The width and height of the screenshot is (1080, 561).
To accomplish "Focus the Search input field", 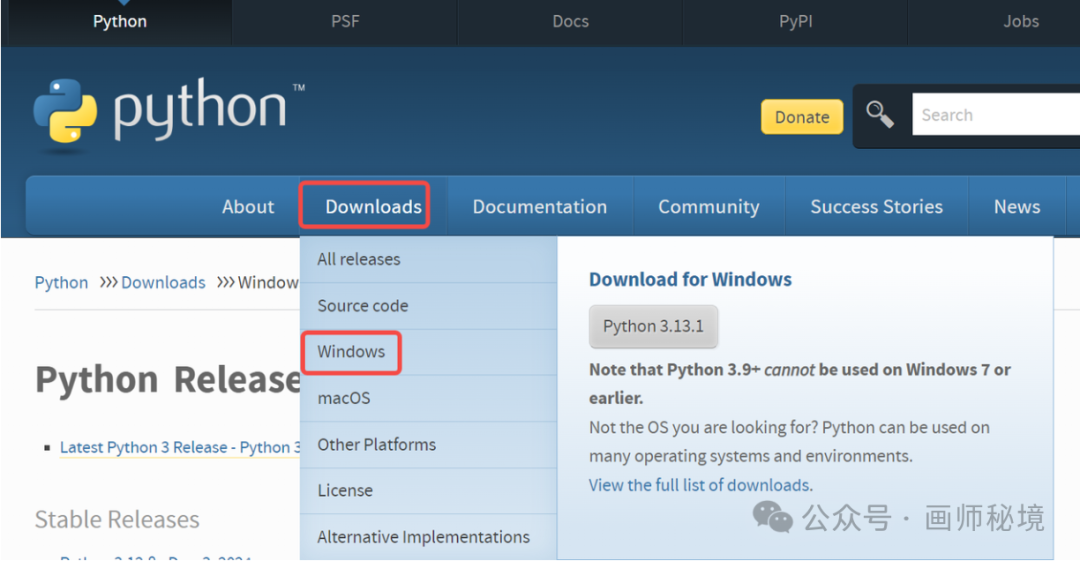I will pos(996,114).
